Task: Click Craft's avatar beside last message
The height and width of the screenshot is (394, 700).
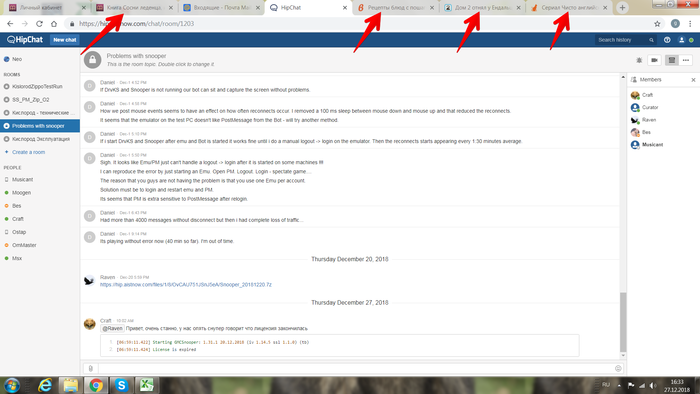Action: 89,324
